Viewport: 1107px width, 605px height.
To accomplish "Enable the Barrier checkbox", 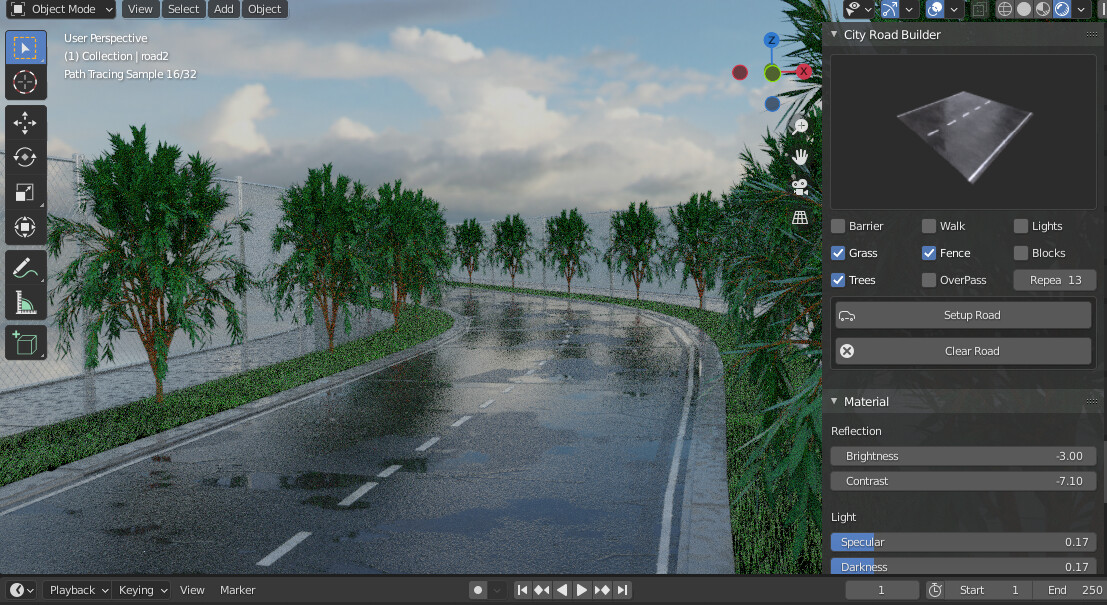I will (838, 226).
